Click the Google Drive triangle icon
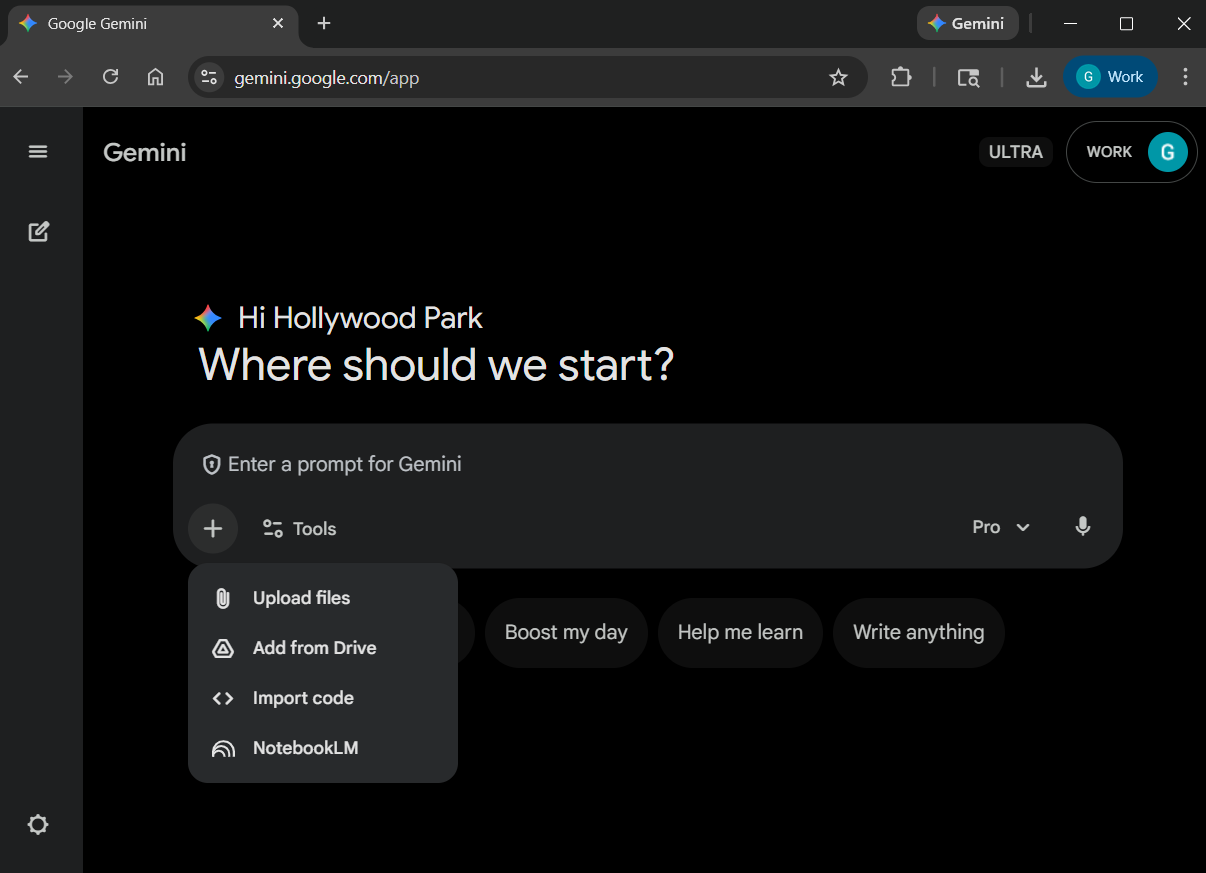The height and width of the screenshot is (873, 1206). click(223, 648)
